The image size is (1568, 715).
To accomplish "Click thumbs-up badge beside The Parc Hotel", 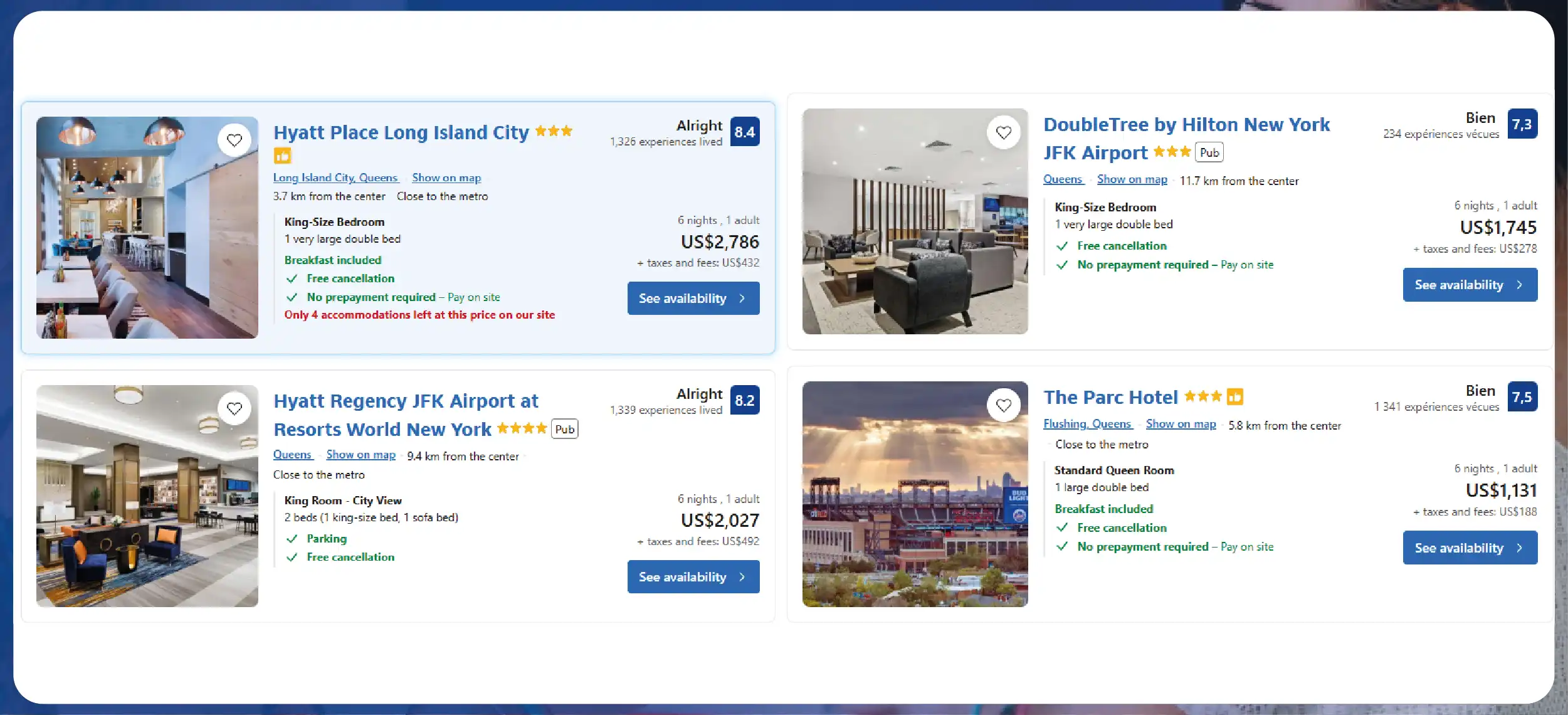I will tap(1235, 397).
